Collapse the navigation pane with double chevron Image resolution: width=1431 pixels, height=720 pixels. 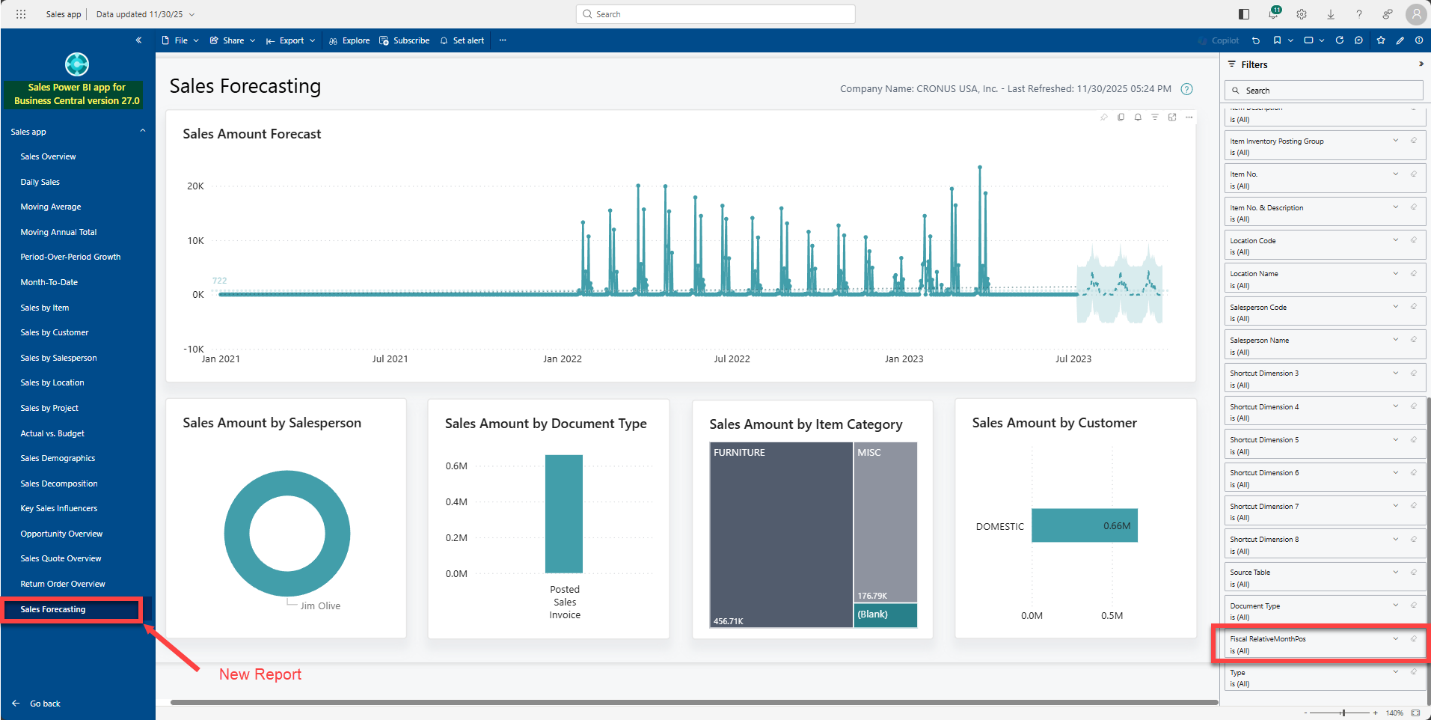(x=139, y=40)
